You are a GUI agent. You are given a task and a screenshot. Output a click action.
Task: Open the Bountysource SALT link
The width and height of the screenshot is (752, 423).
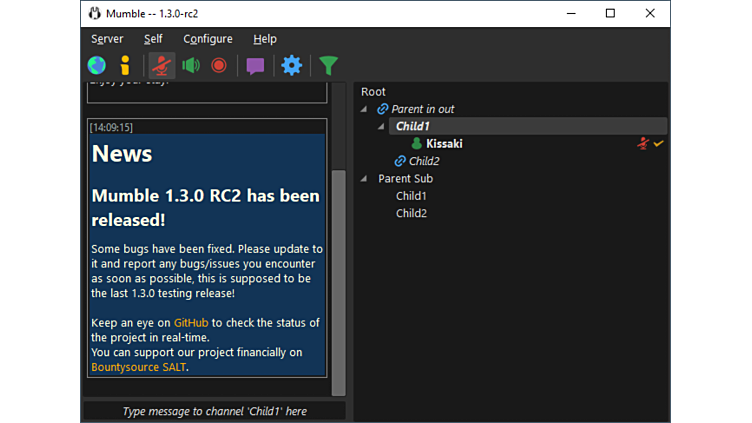click(x=138, y=367)
